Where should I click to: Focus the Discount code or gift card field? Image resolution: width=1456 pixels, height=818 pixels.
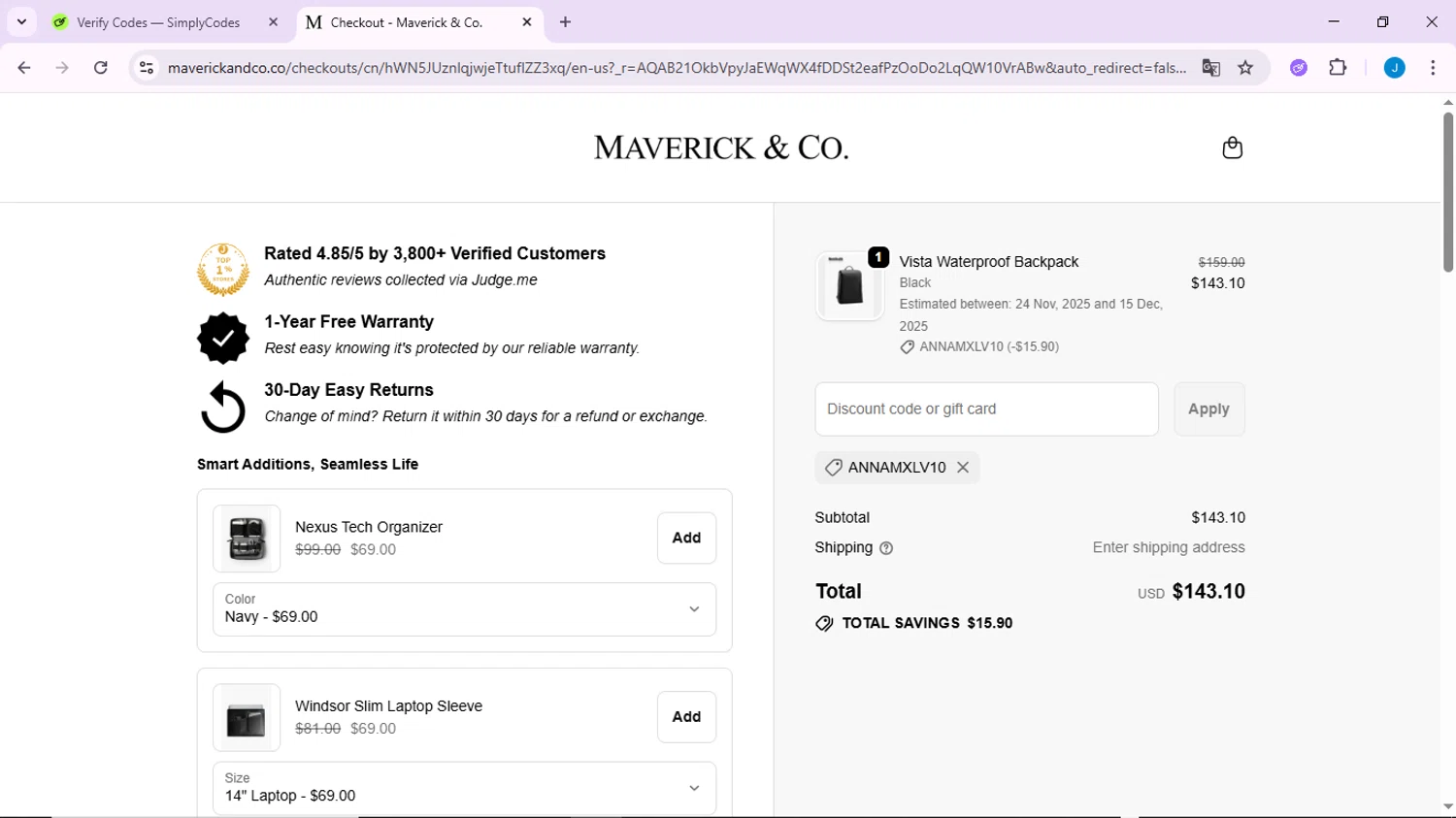coord(986,409)
